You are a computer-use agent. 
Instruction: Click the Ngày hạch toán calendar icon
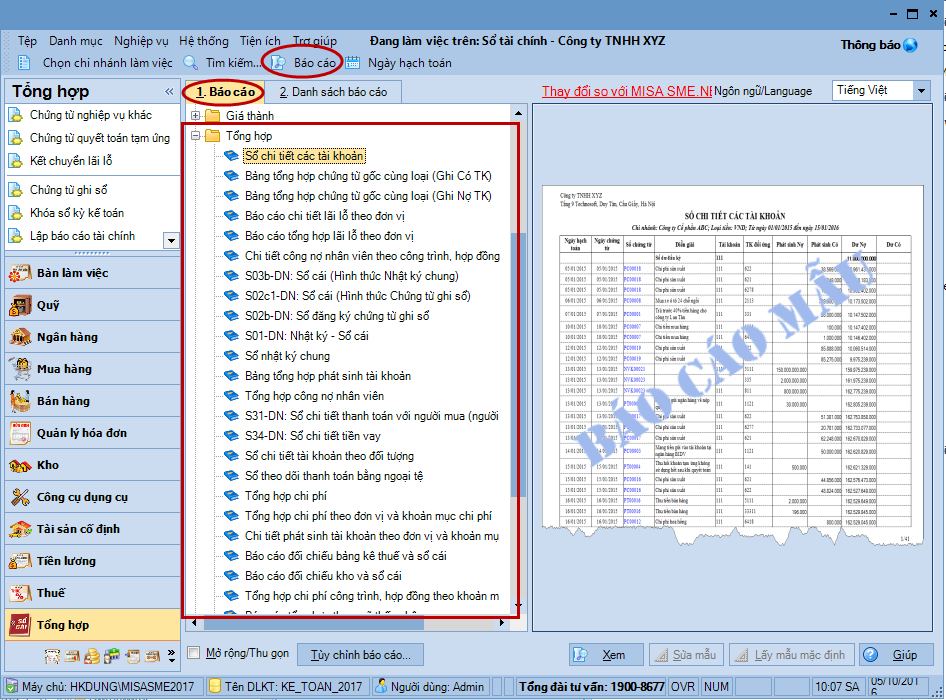(x=353, y=63)
